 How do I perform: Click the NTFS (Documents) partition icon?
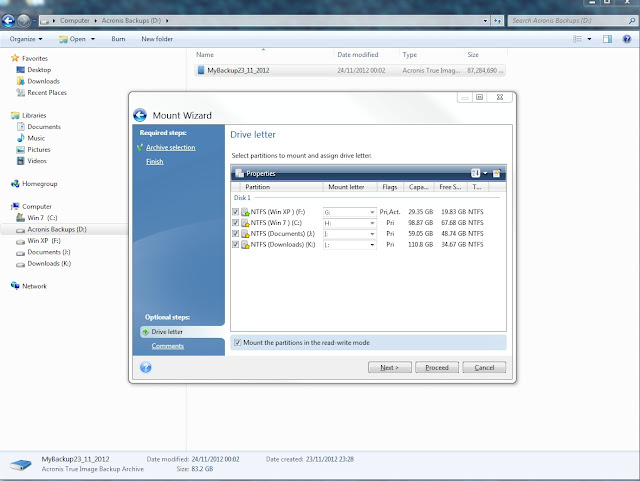tap(245, 234)
